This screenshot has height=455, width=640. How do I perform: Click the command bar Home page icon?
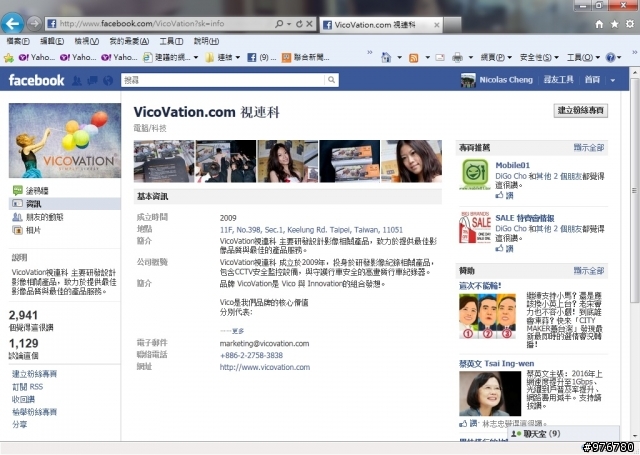coord(386,58)
